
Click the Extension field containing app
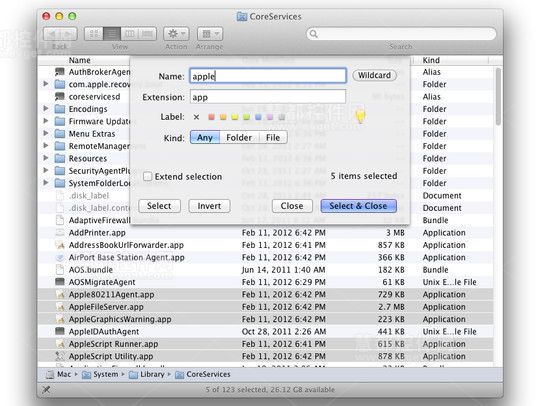(268, 97)
